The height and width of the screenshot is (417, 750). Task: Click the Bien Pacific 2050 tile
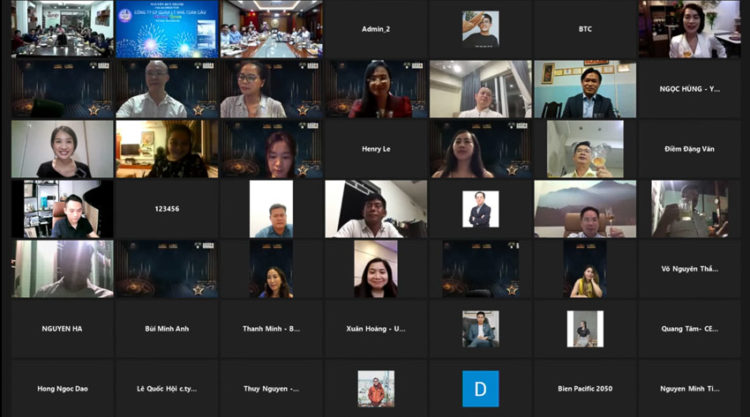click(x=585, y=388)
